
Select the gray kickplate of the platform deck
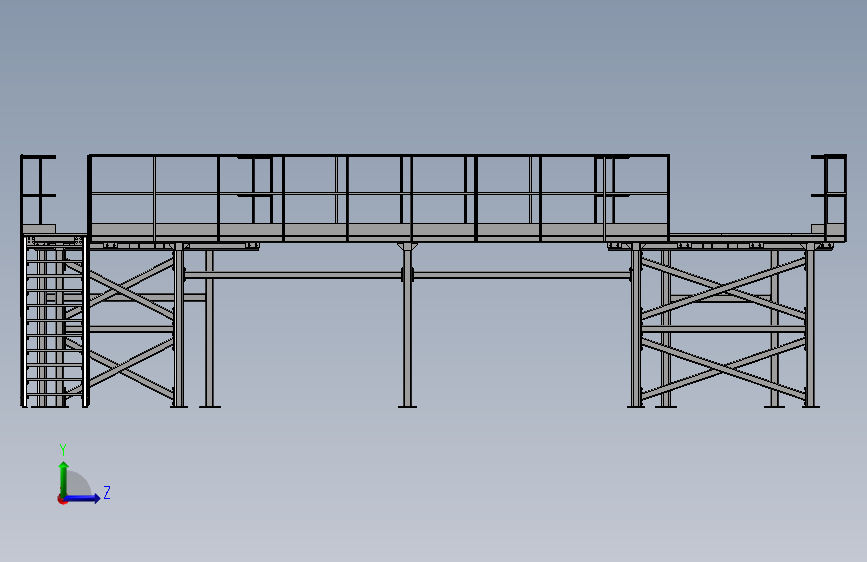point(379,230)
